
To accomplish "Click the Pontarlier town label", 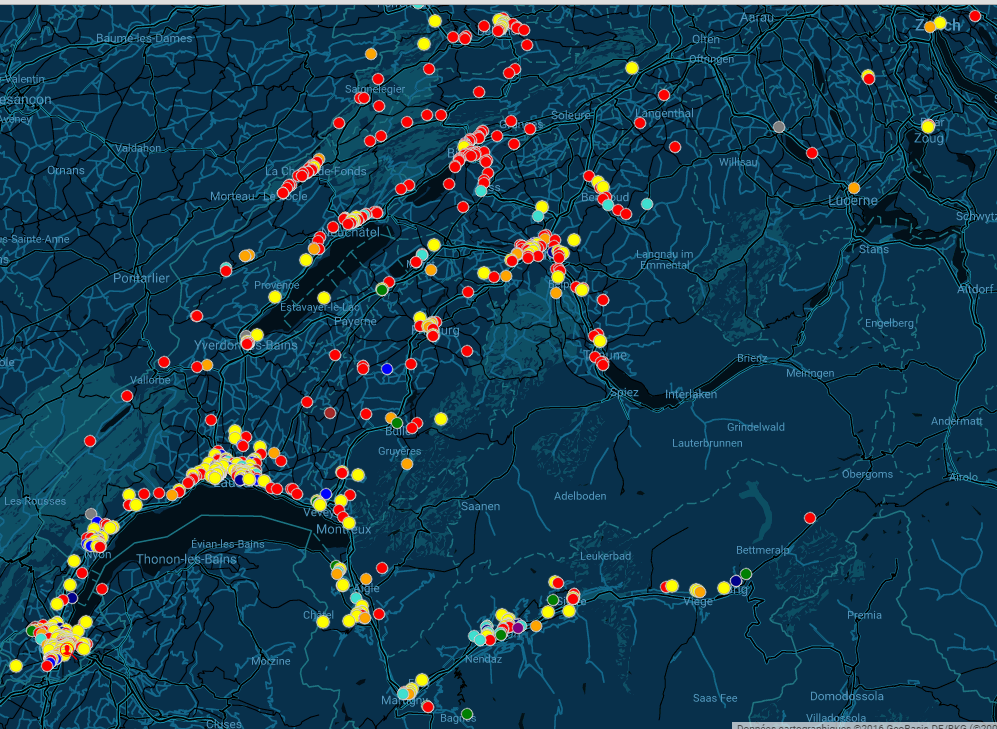I will (x=142, y=278).
